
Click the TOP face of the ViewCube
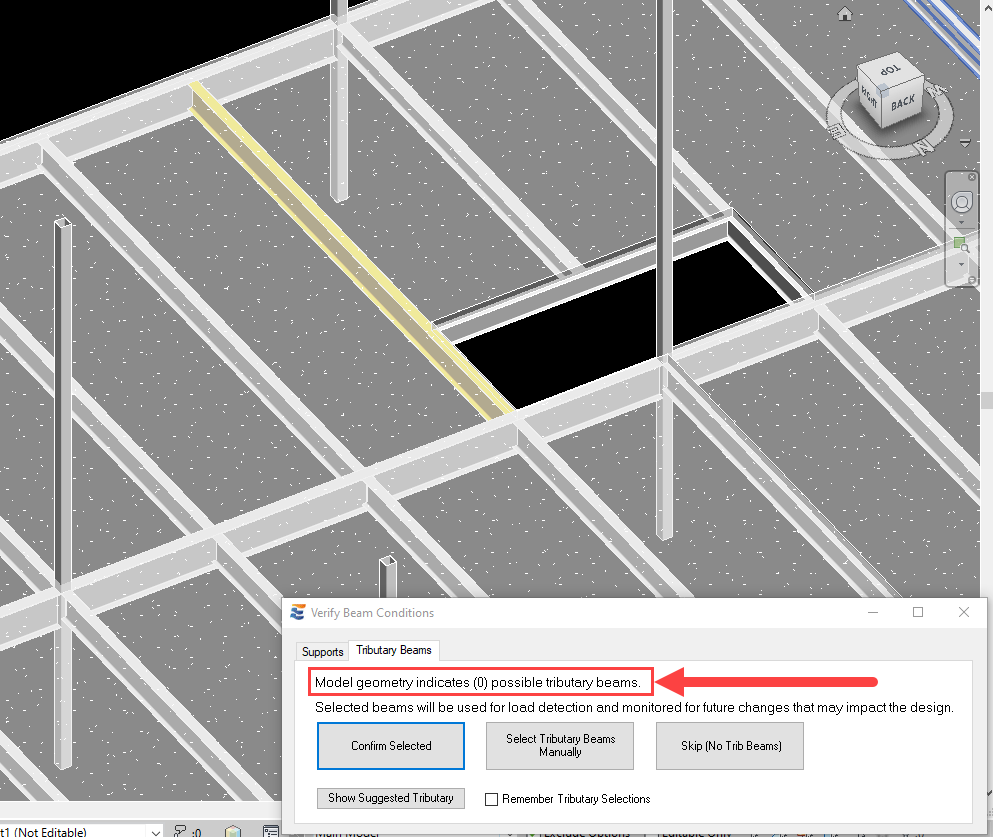coord(886,73)
